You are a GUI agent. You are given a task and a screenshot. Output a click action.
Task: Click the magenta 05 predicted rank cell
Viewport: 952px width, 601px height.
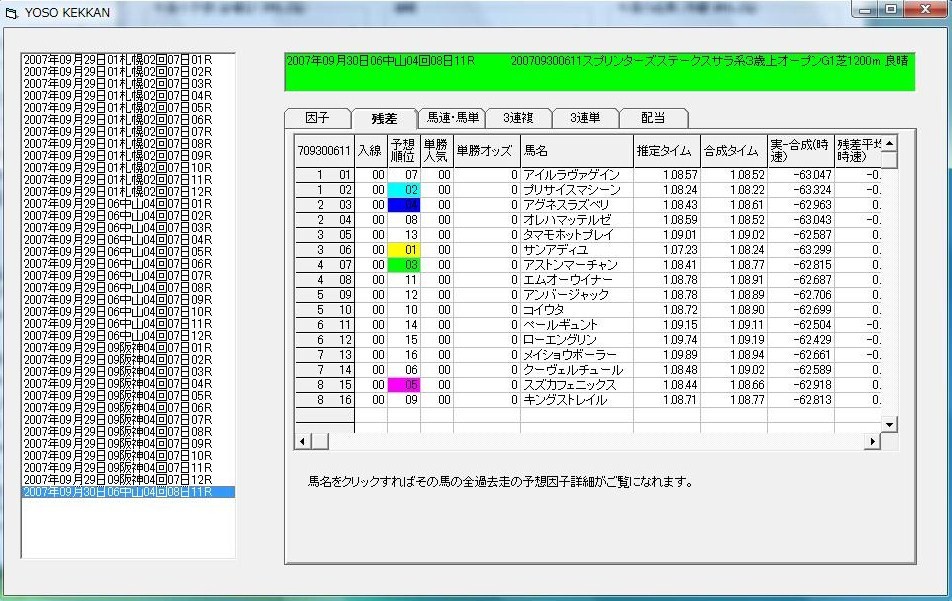(x=404, y=385)
